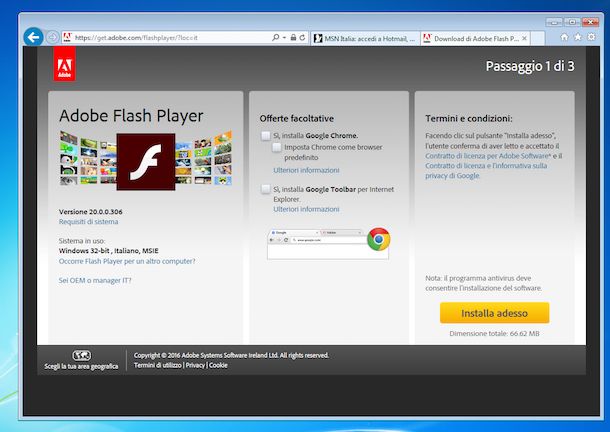Click 'Scegli la tua area geografica' text
This screenshot has height=432, width=610.
[81, 366]
